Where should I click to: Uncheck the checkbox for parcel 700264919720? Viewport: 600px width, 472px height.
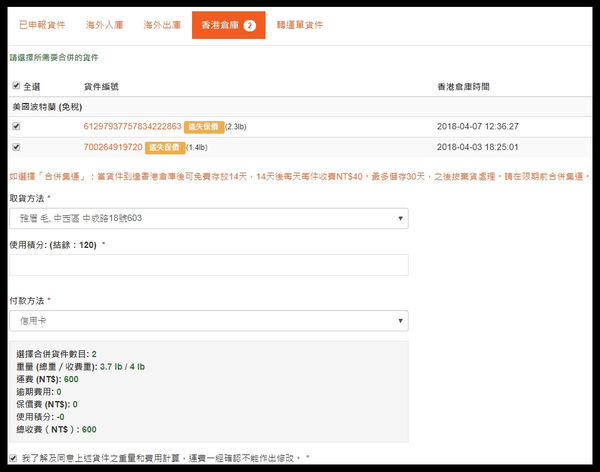(15, 147)
